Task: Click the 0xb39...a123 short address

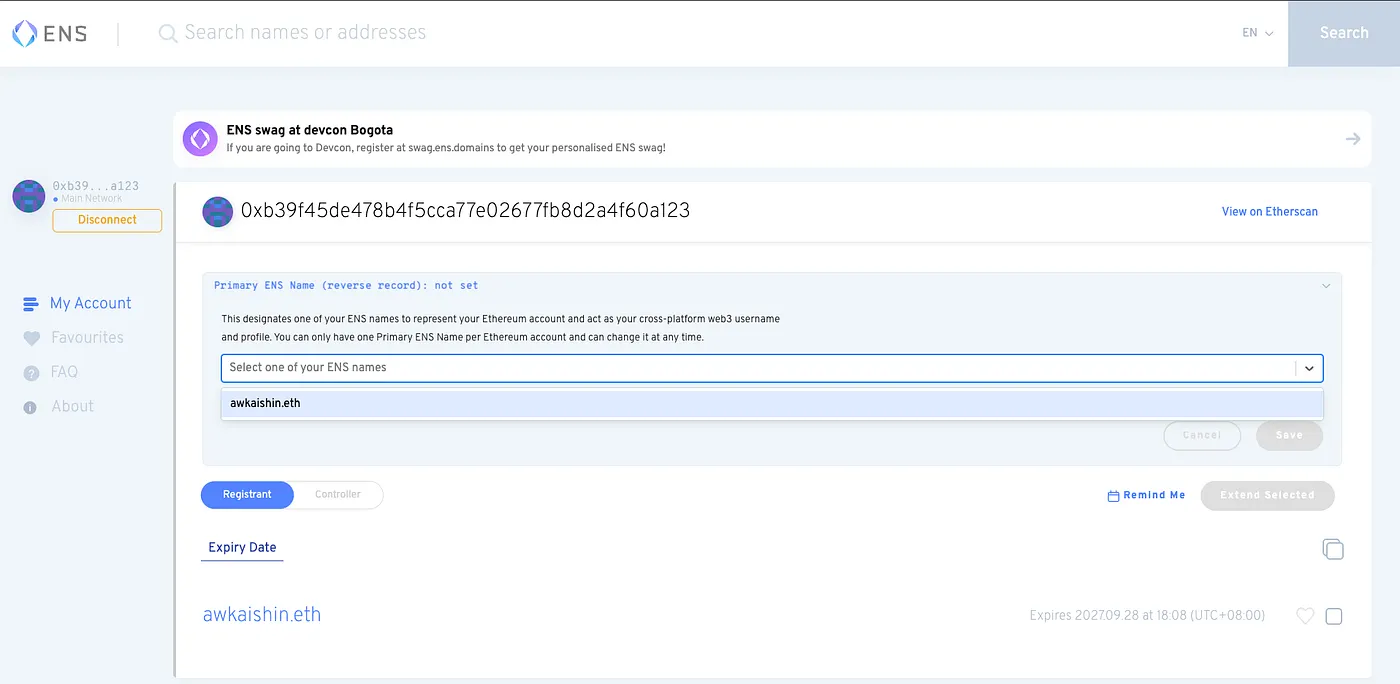Action: click(x=96, y=186)
